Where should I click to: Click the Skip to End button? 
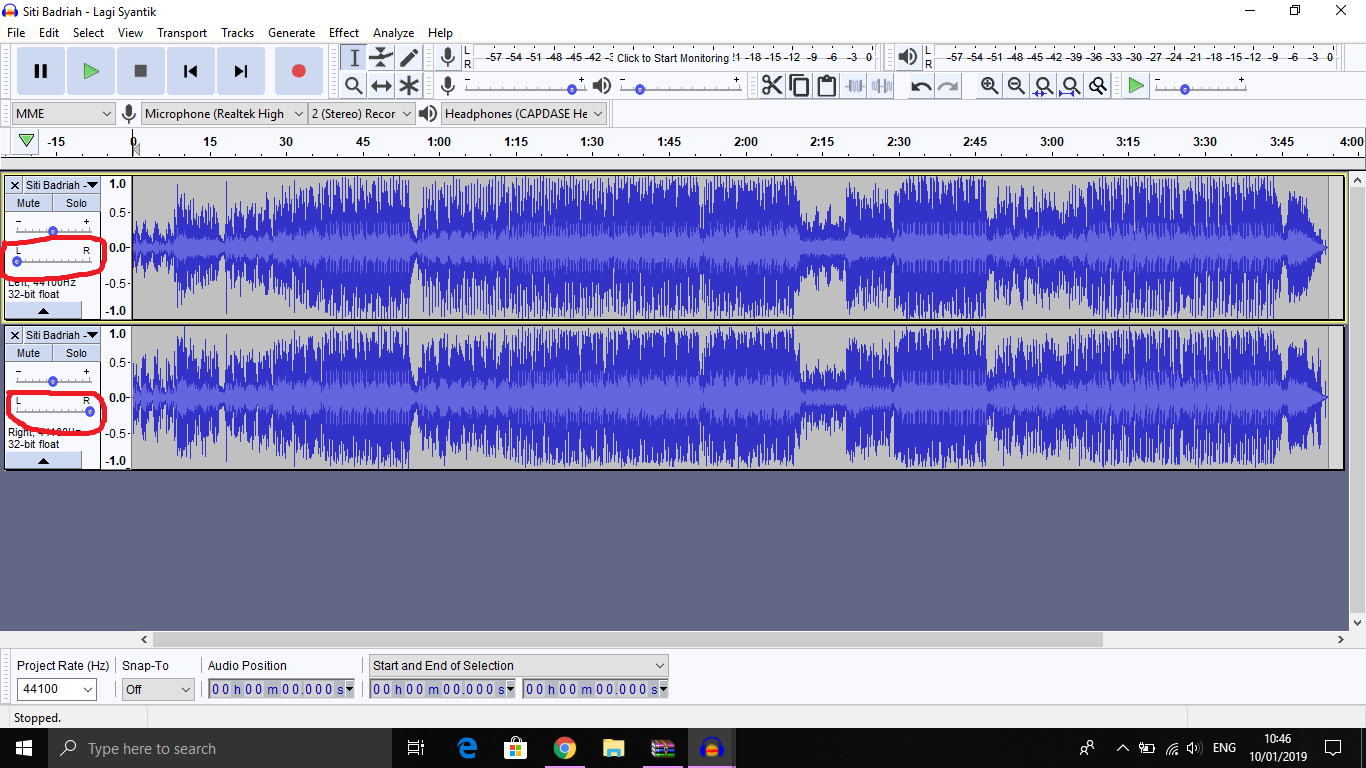click(x=240, y=71)
